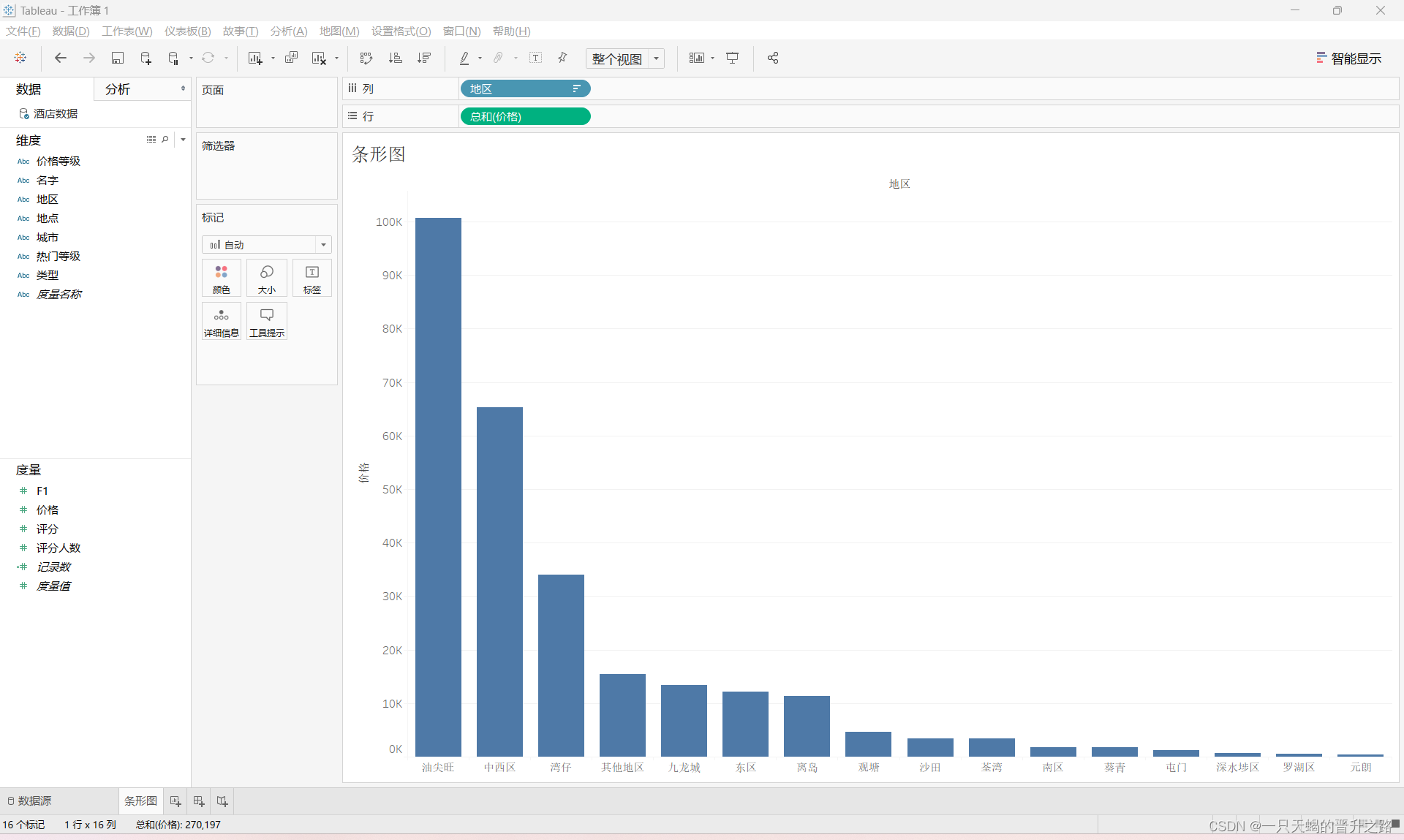Image resolution: width=1404 pixels, height=840 pixels.
Task: Pause automatic data updates
Action: click(173, 58)
